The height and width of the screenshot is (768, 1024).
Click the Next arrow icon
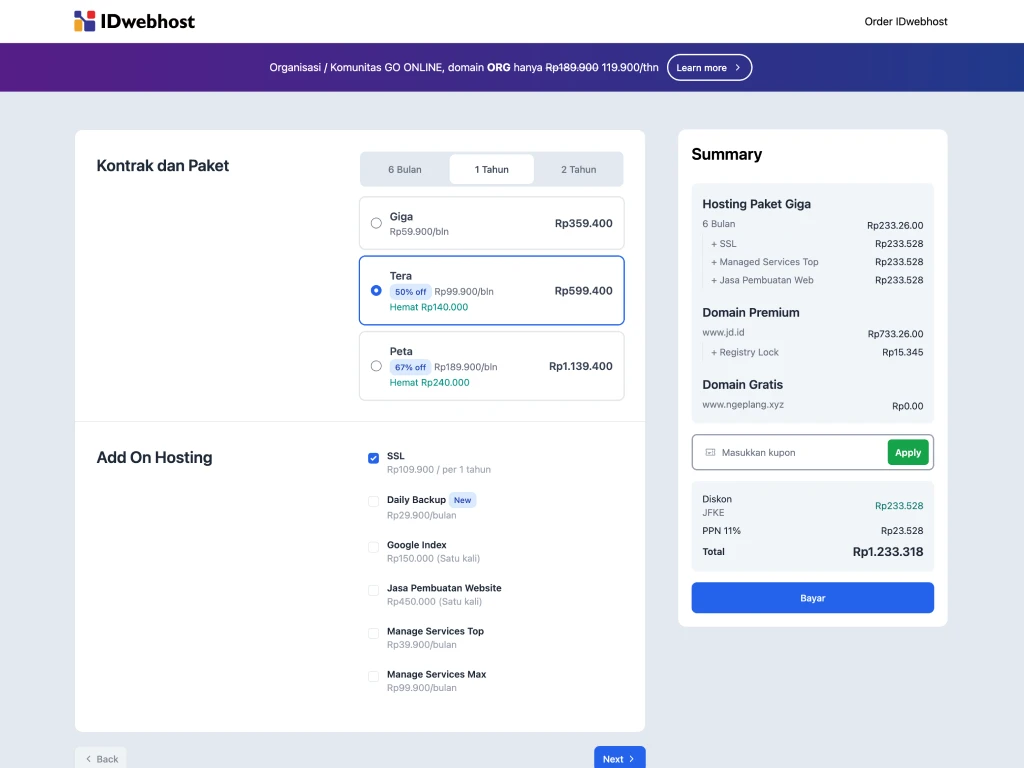click(x=633, y=759)
